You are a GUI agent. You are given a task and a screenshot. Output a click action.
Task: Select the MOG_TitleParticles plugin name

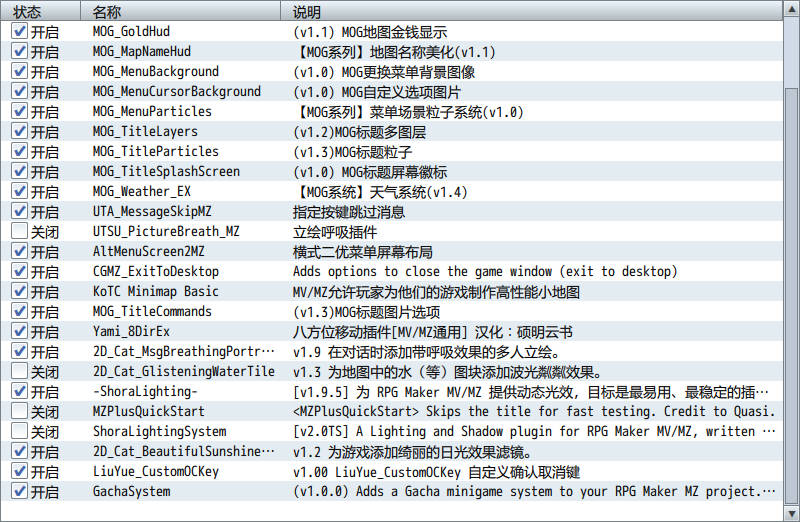[x=156, y=152]
